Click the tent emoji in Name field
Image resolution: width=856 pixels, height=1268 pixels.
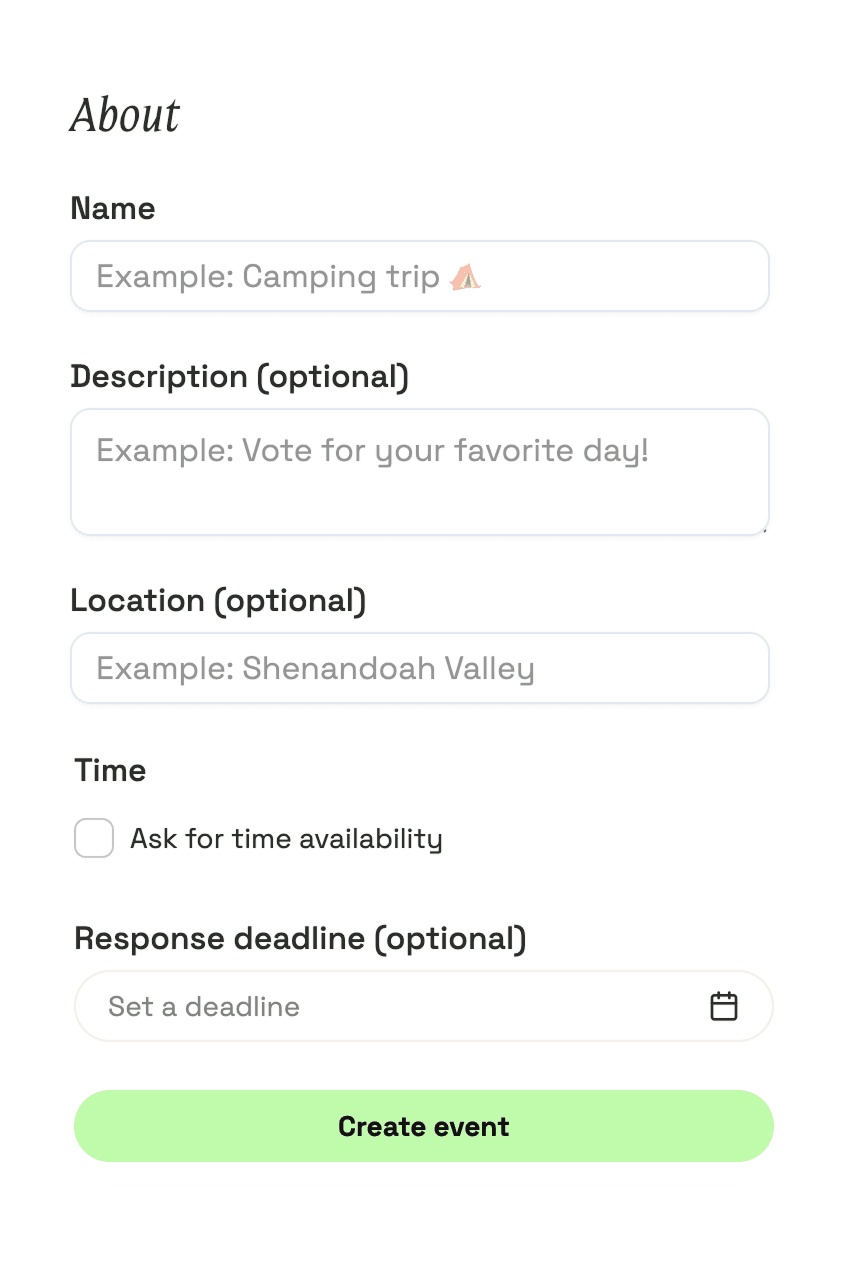[465, 276]
